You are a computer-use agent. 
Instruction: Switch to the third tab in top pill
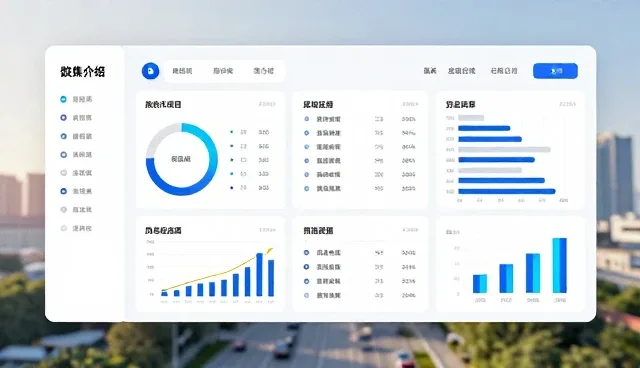tap(263, 71)
